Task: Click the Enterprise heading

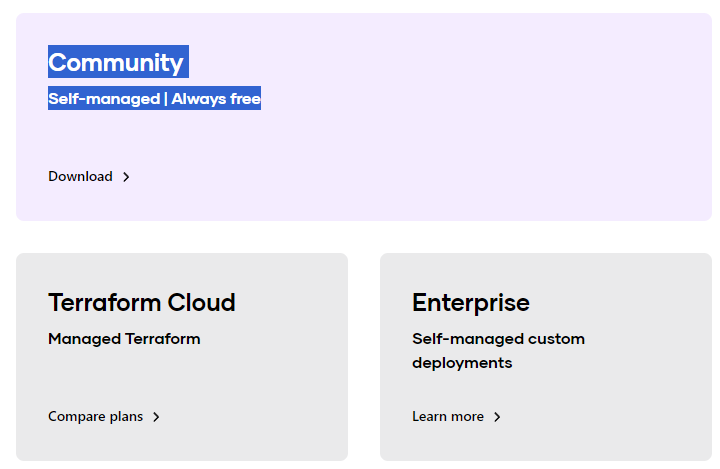Action: point(471,303)
